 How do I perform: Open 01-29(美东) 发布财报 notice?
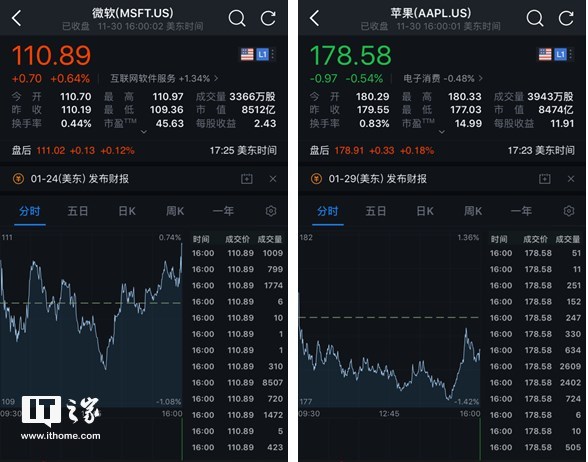378,179
